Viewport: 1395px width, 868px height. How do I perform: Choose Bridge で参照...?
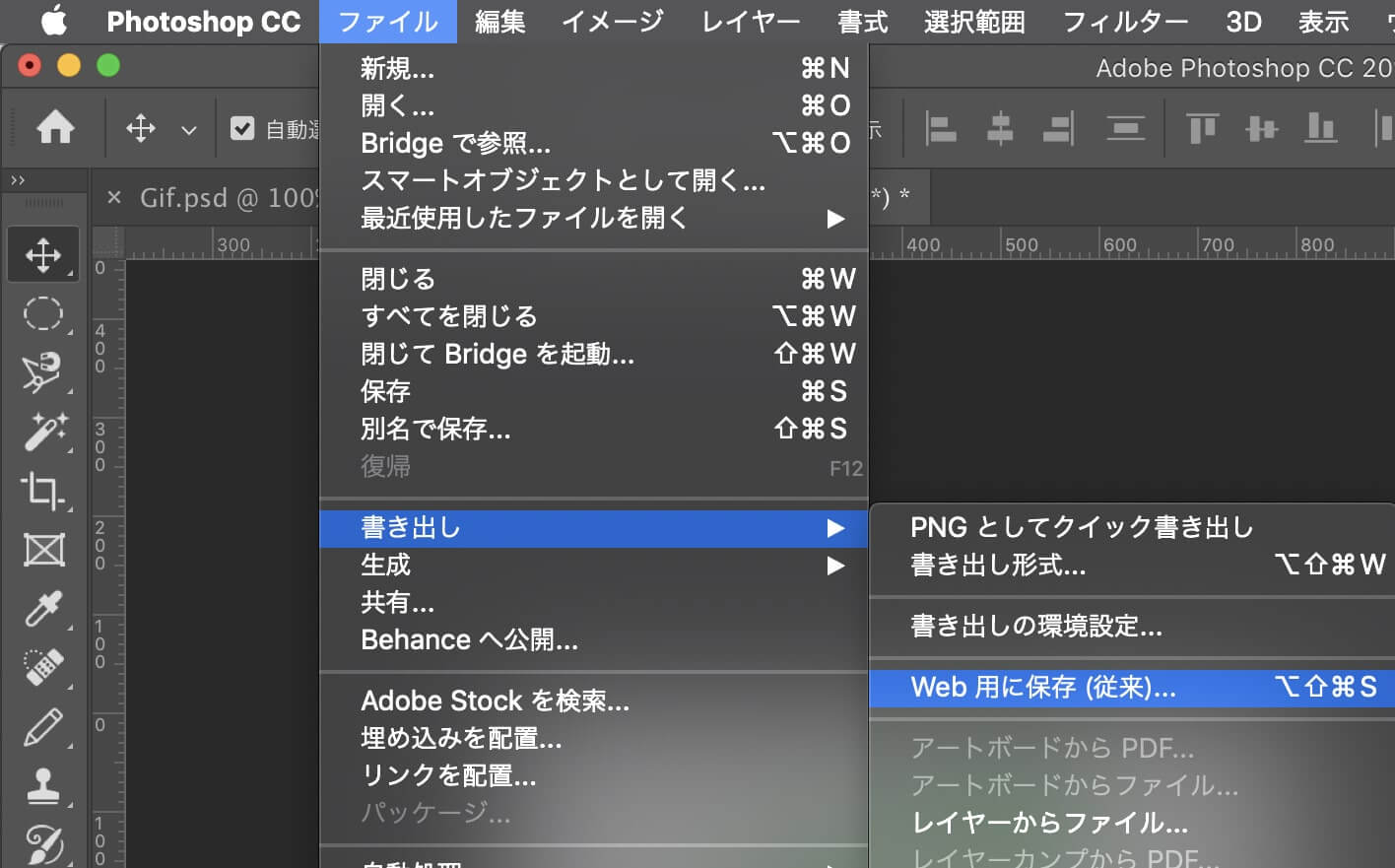point(593,143)
